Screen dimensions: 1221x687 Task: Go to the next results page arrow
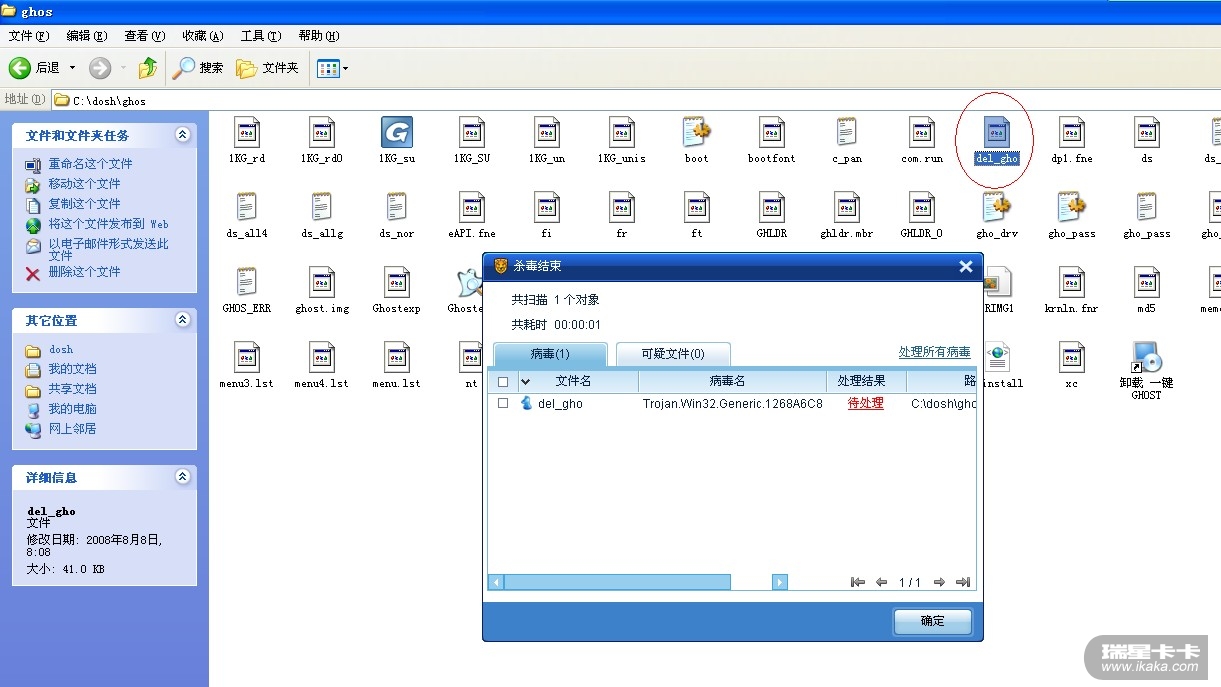tap(939, 582)
